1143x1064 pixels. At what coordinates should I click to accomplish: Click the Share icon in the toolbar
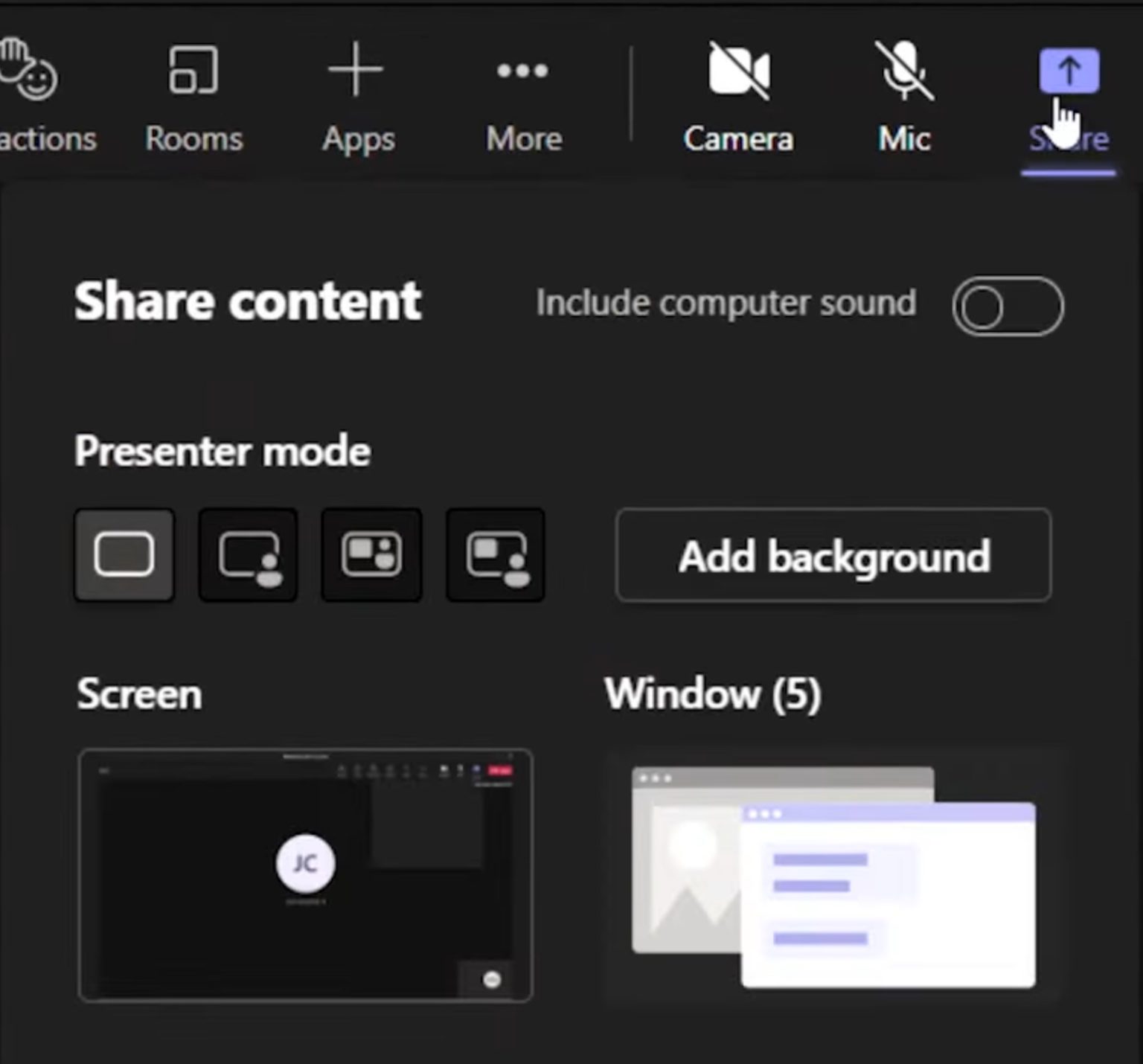click(x=1068, y=72)
